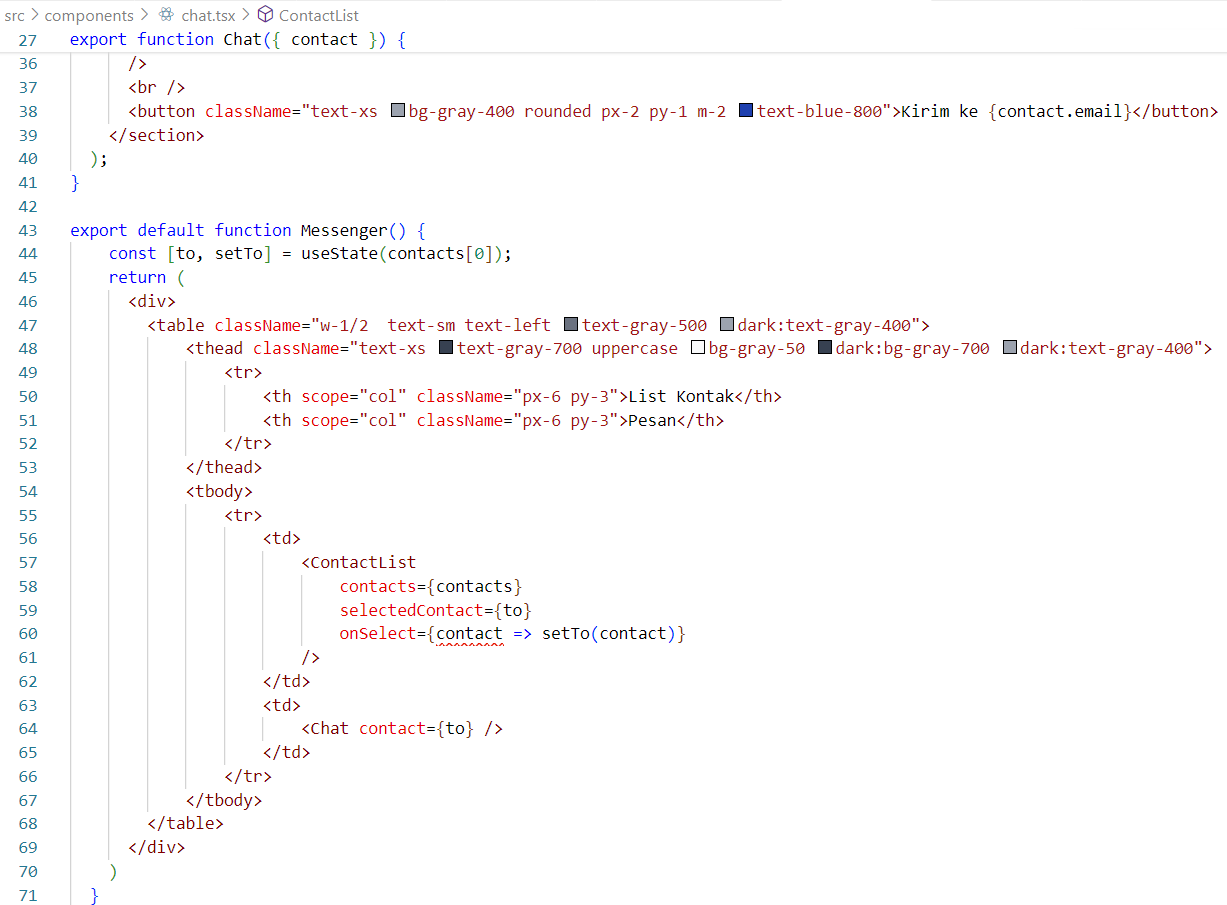
Task: Expand the components breadcrumb segment
Action: click(89, 15)
